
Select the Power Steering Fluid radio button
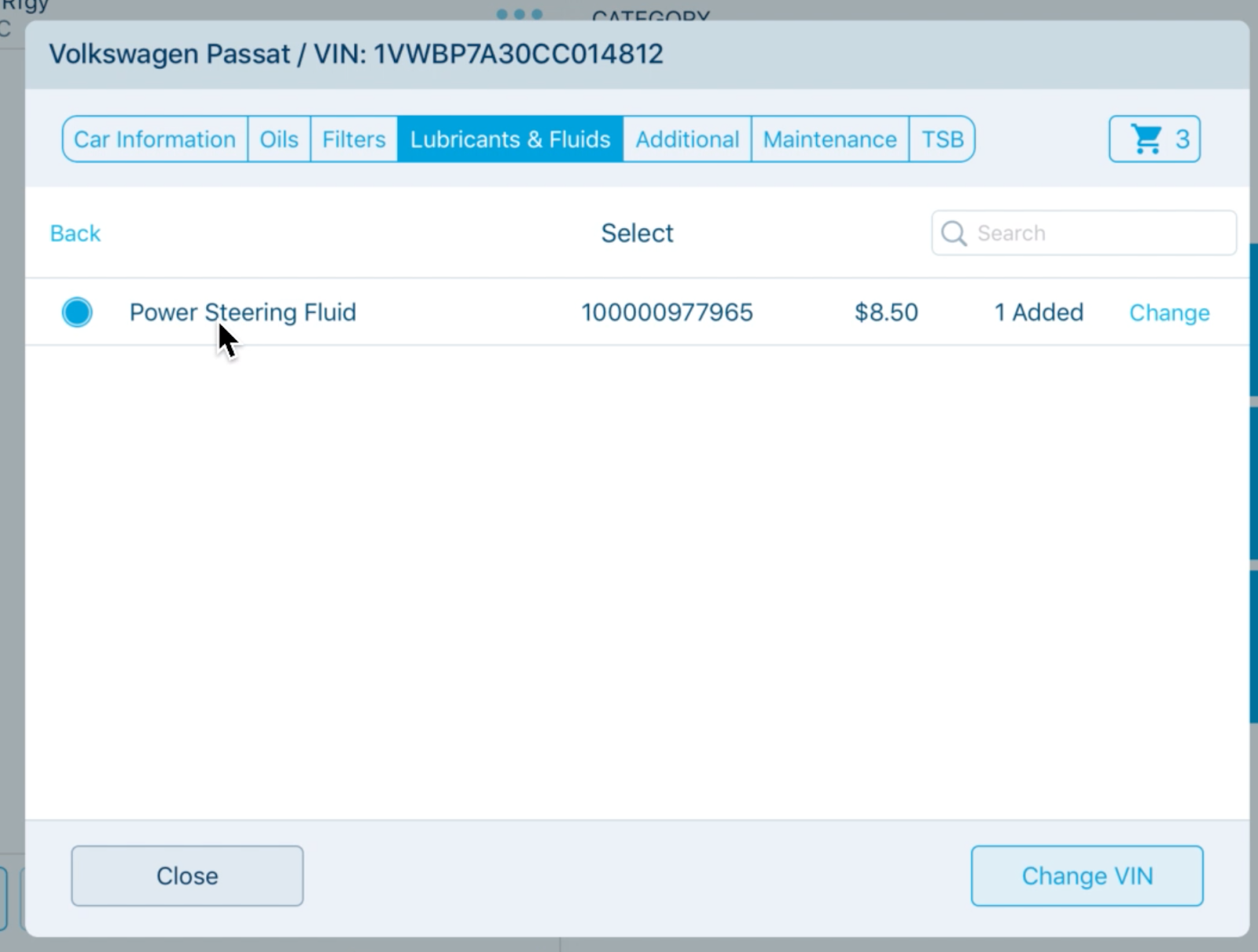pos(77,312)
